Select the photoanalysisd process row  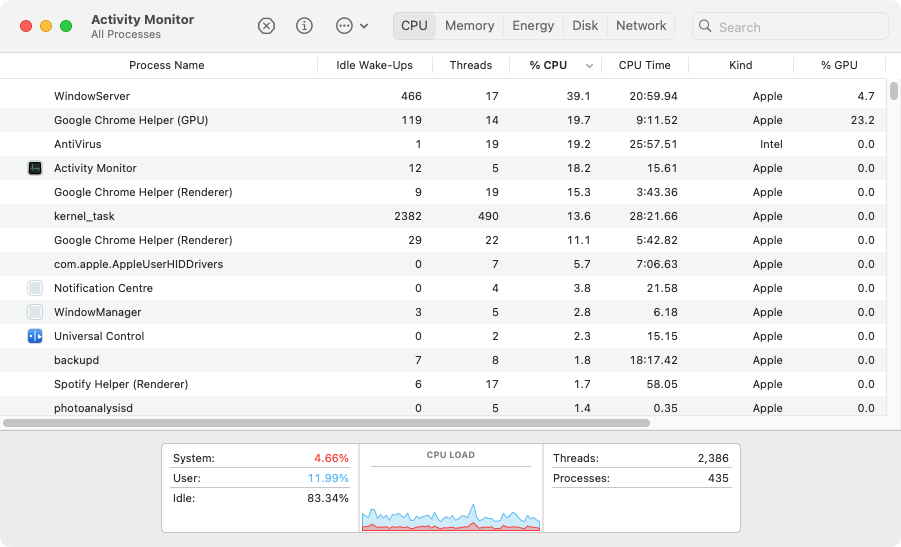(x=443, y=407)
